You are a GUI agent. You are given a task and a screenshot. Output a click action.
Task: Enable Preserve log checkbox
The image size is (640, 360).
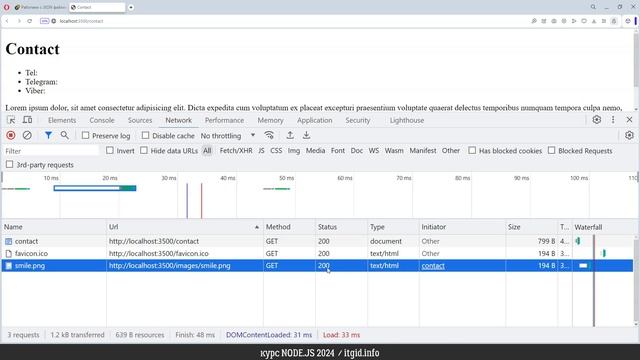click(x=85, y=135)
